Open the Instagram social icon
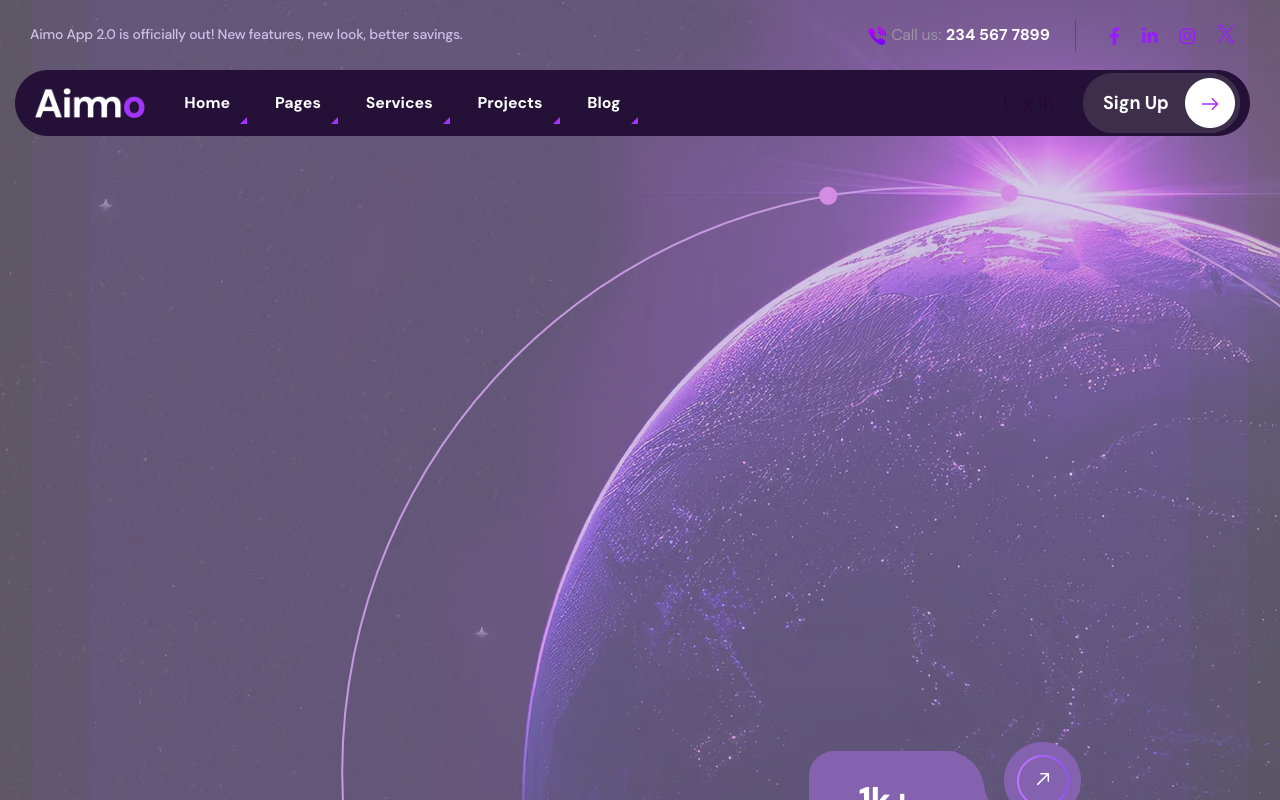The height and width of the screenshot is (800, 1280). click(x=1187, y=36)
